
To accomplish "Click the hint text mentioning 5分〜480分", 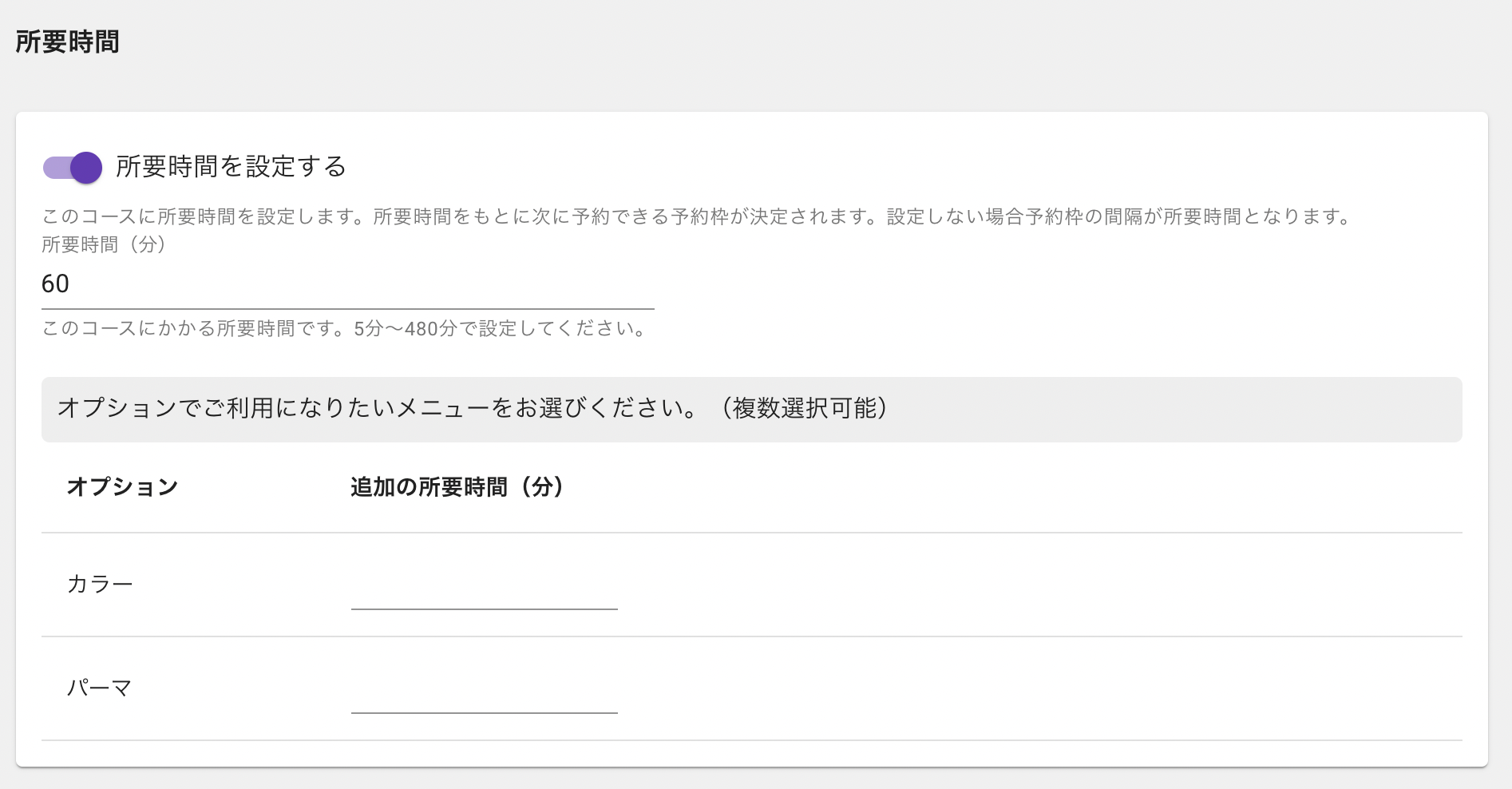I will click(x=346, y=328).
